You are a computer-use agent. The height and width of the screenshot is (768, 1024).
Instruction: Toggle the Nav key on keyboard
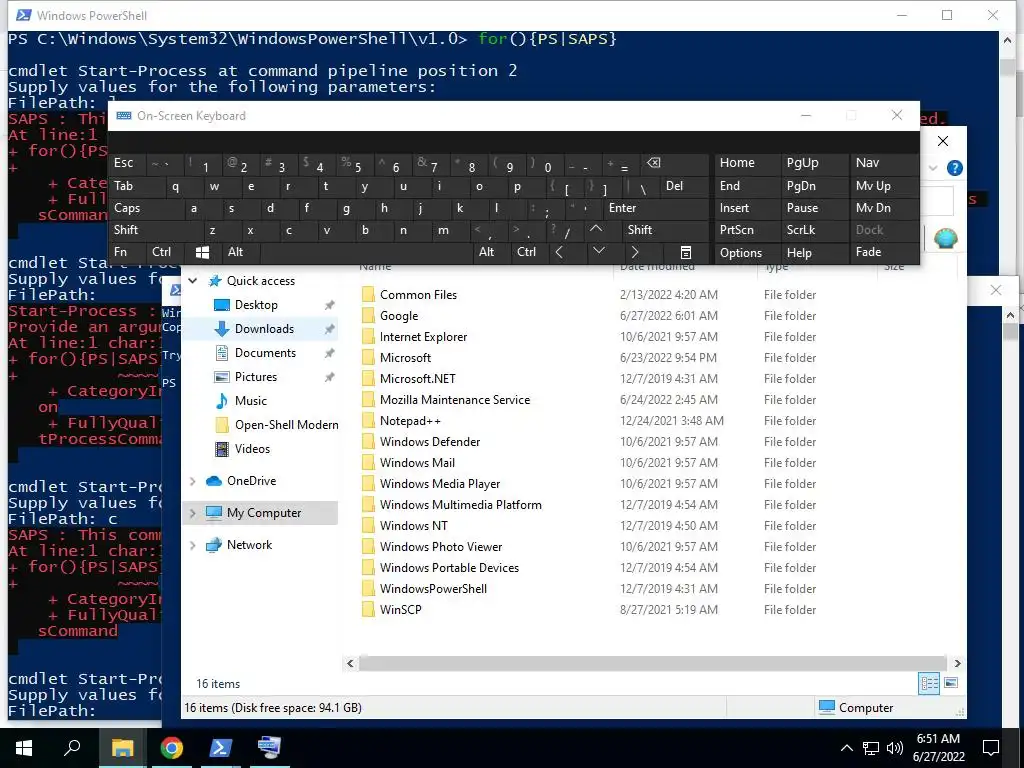(884, 163)
